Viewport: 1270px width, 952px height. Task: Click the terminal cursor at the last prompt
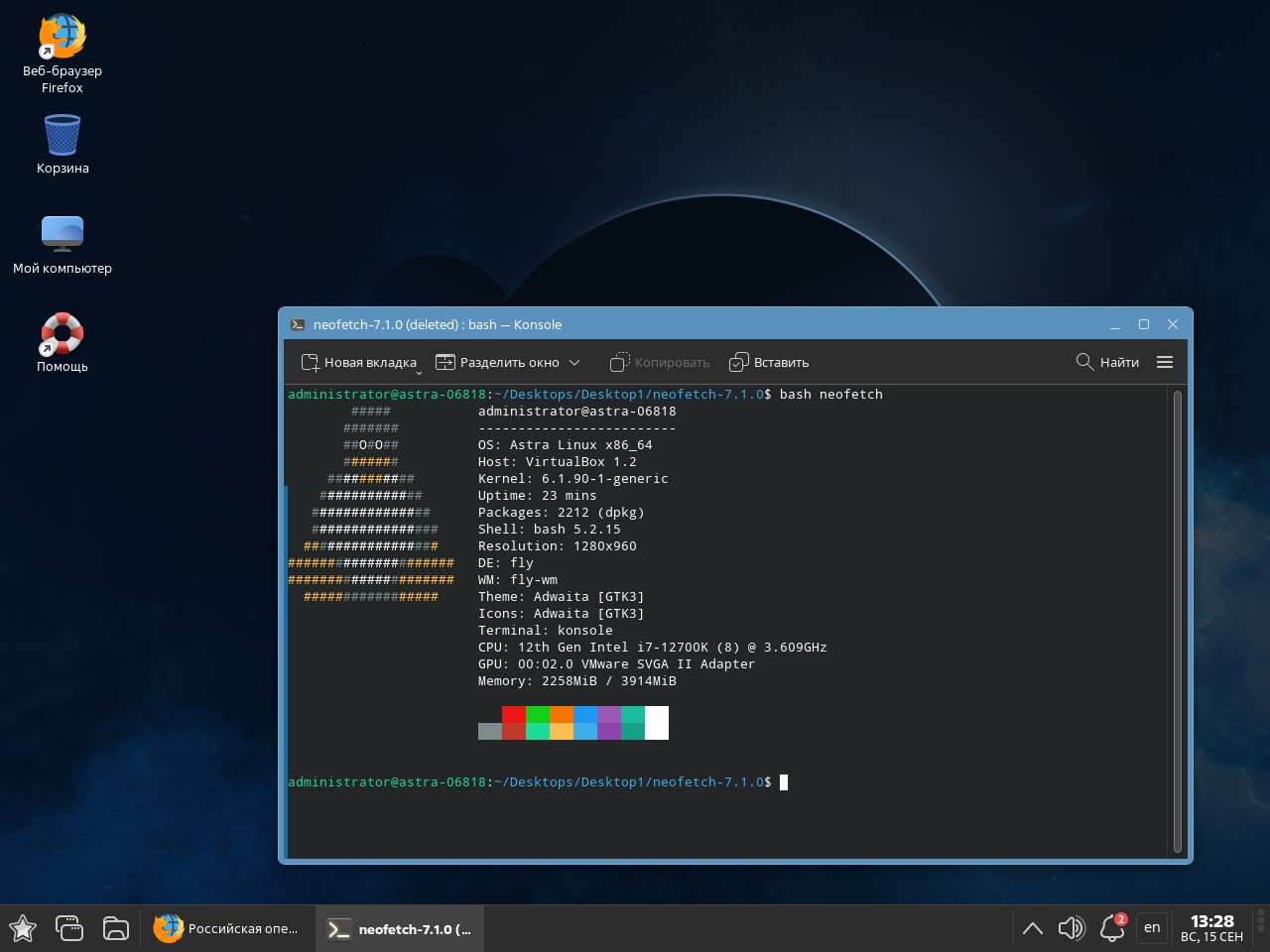(x=784, y=782)
